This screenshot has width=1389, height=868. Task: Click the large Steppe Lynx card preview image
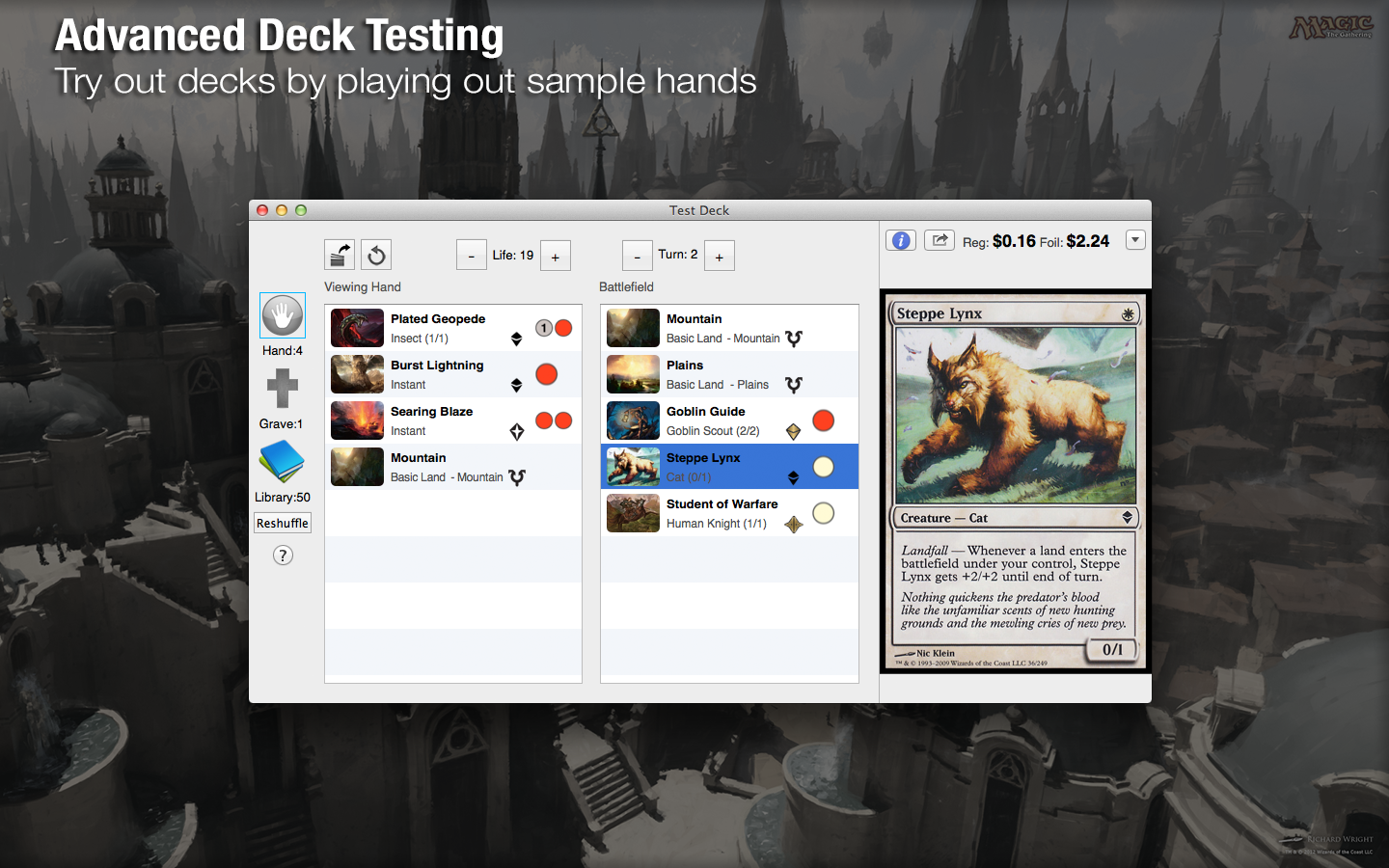[1015, 481]
